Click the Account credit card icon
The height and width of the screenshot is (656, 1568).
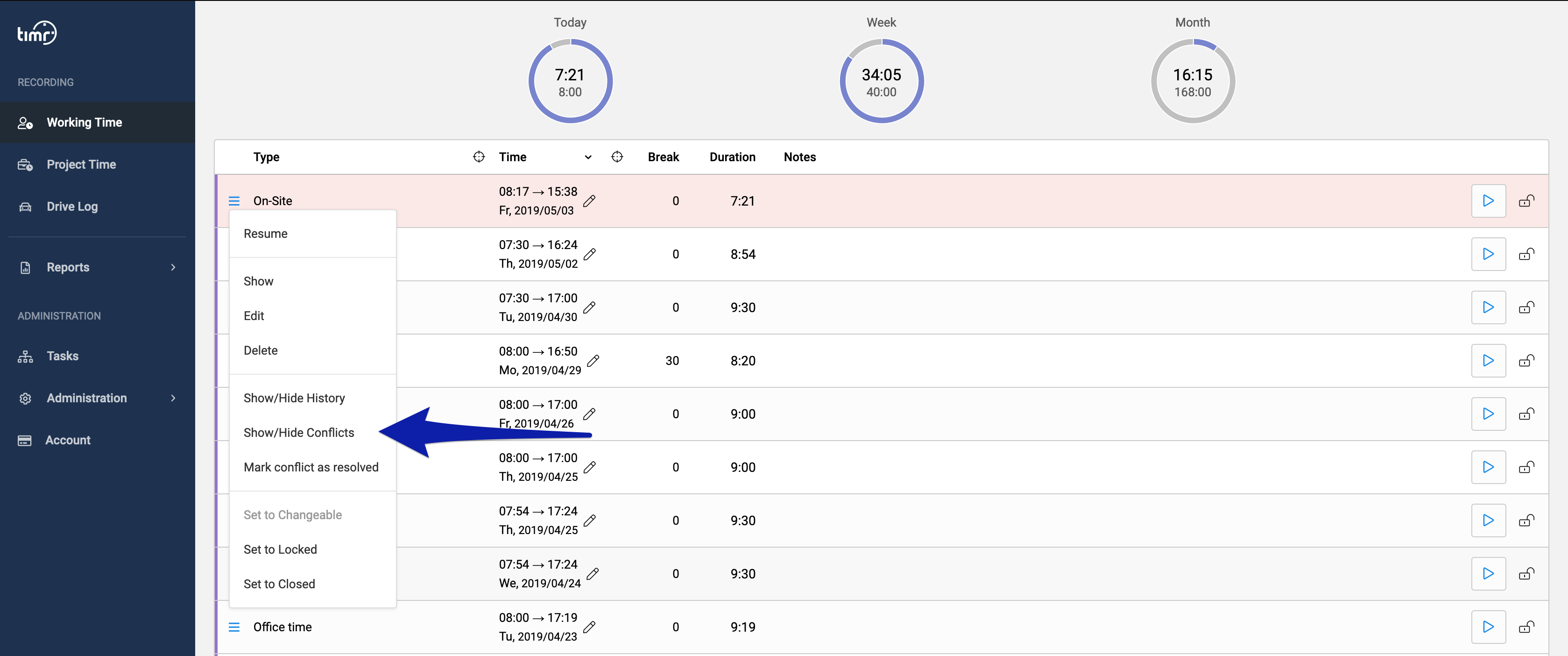coord(25,441)
